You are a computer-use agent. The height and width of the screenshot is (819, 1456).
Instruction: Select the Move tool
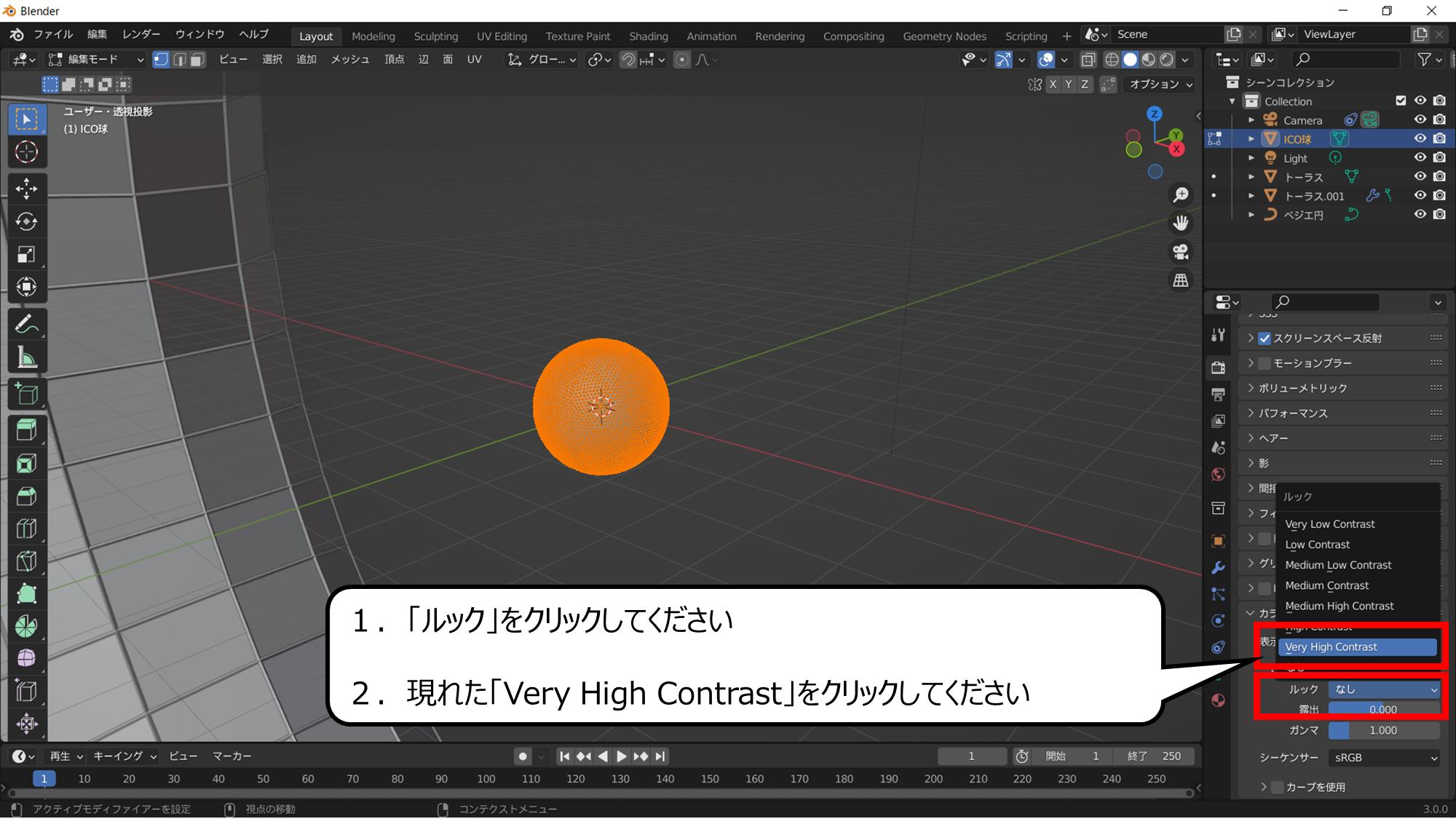click(x=27, y=189)
